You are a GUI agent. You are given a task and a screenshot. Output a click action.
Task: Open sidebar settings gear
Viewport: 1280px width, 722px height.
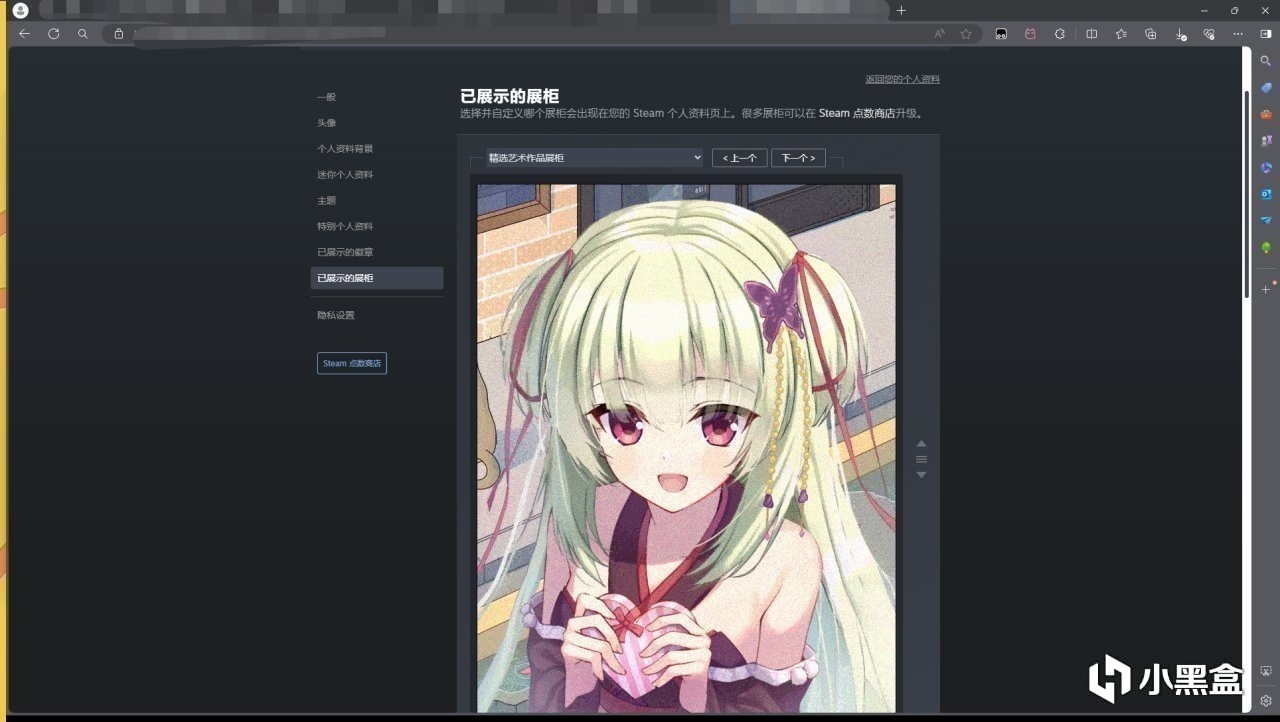pyautogui.click(x=1266, y=701)
